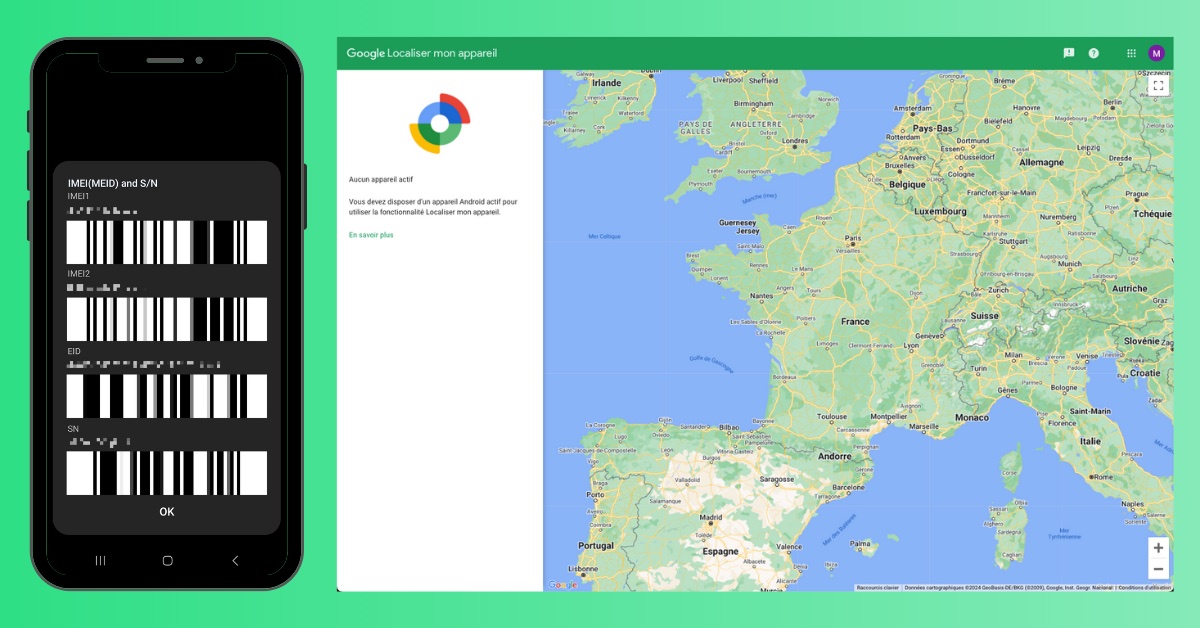Viewport: 1200px width, 628px height.
Task: Click the Google logo in the header
Action: tap(365, 53)
